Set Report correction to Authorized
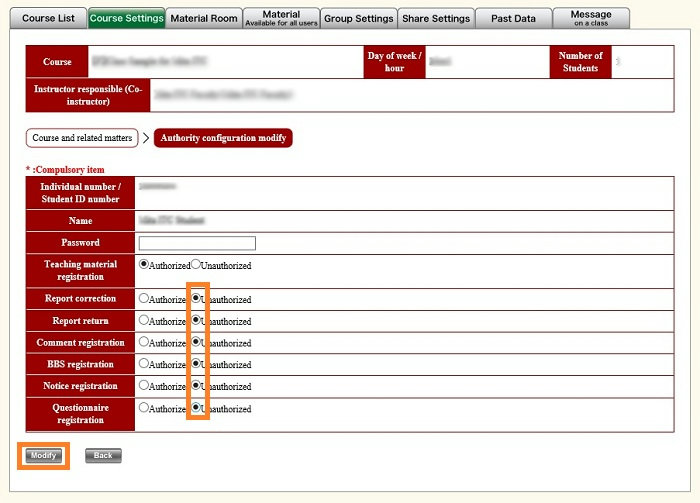The image size is (700, 503). [x=144, y=299]
